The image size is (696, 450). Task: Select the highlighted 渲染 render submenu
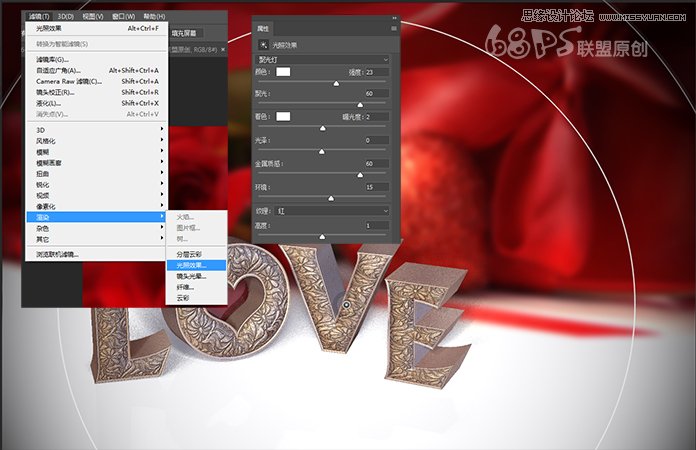(x=97, y=217)
